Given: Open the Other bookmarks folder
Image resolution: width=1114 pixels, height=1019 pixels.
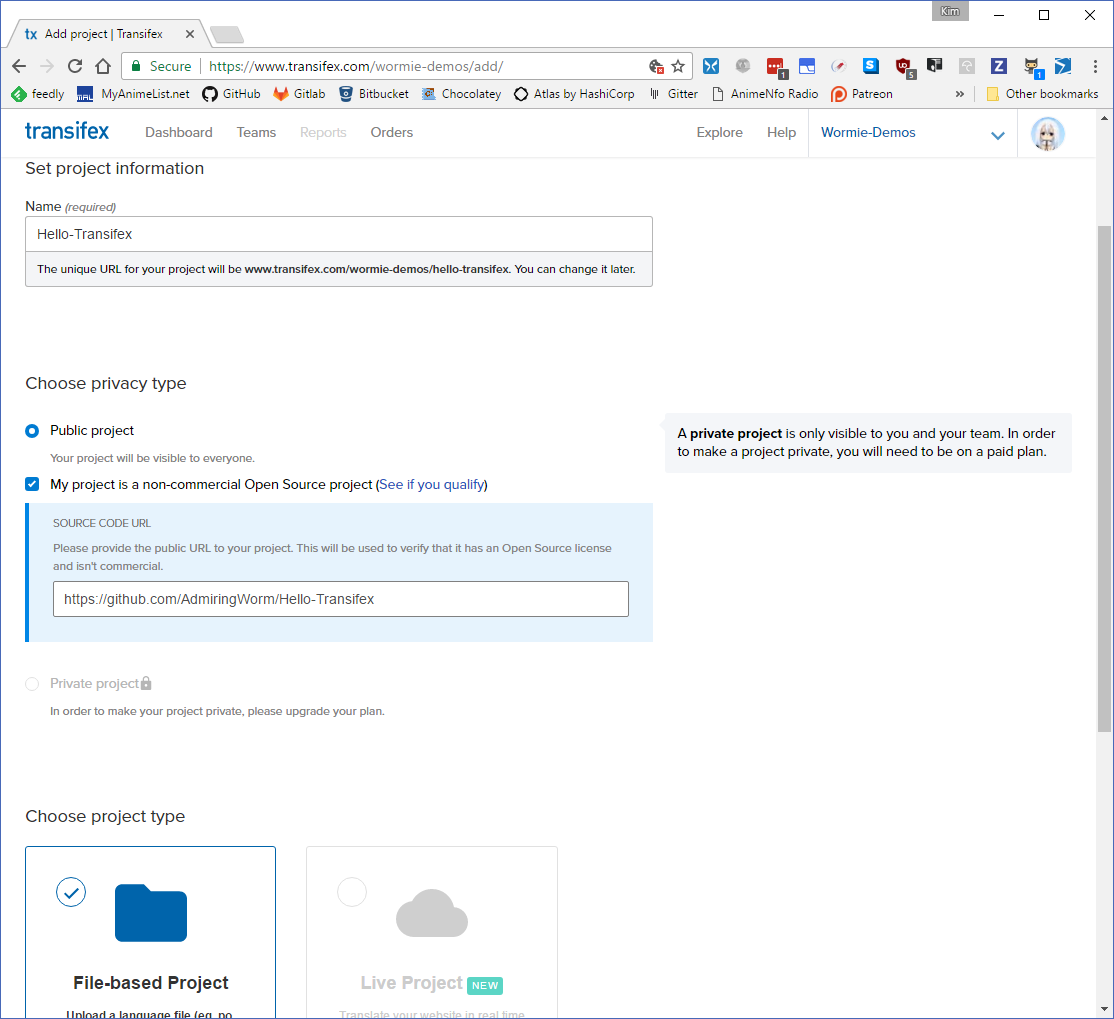Looking at the screenshot, I should [1042, 94].
